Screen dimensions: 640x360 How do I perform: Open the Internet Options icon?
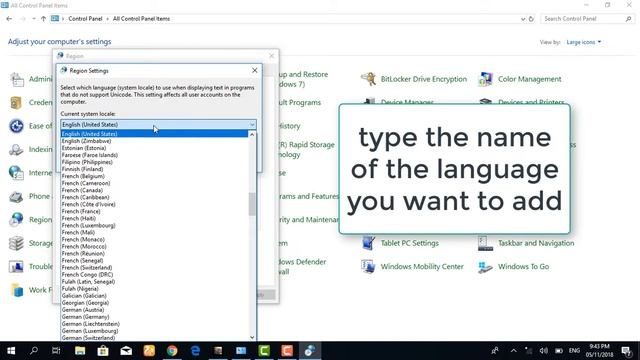[x=16, y=173]
